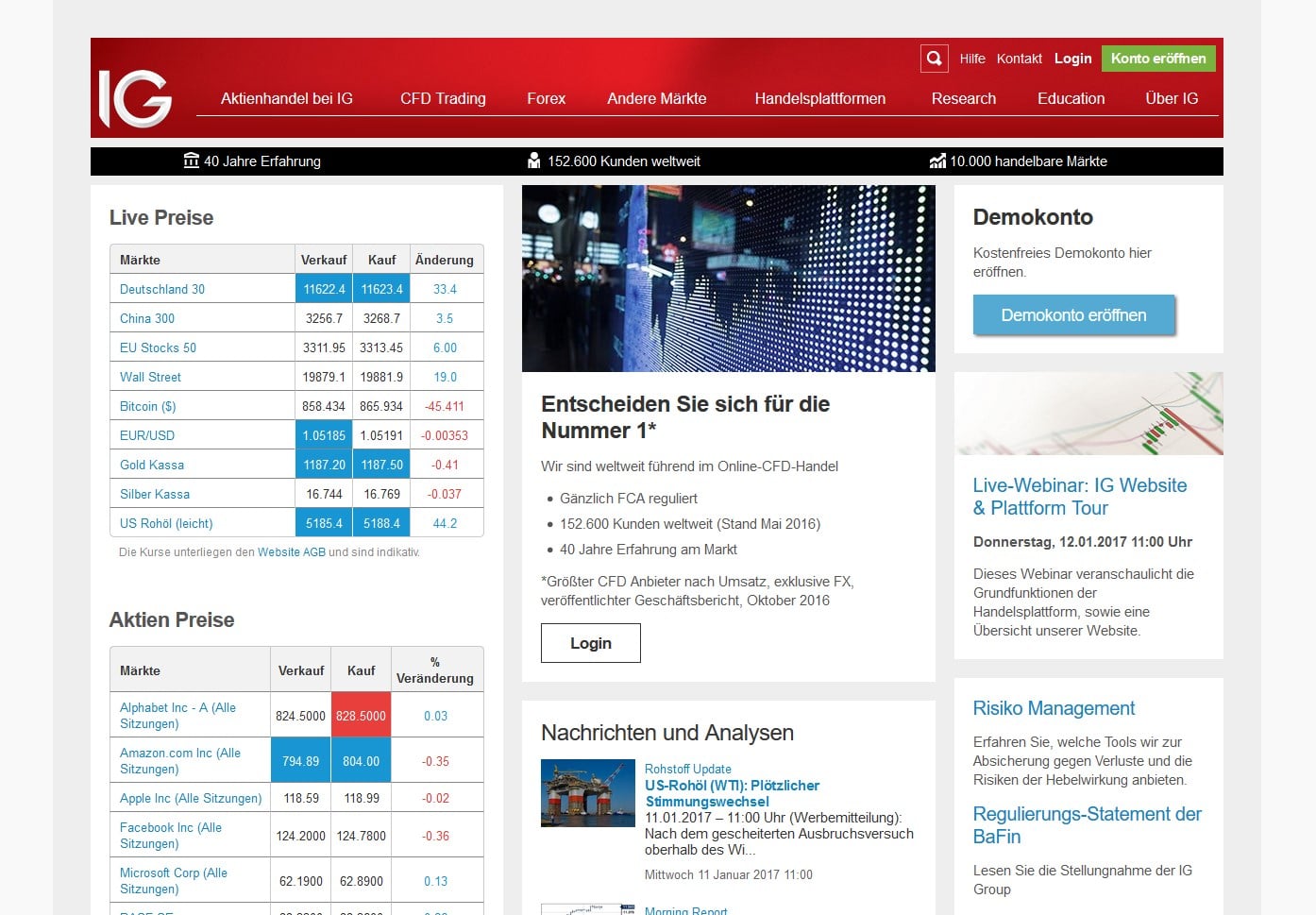Viewport: 1316px width, 915px height.
Task: Open Regulierungs-Statement der BaFin link
Action: point(1088,825)
